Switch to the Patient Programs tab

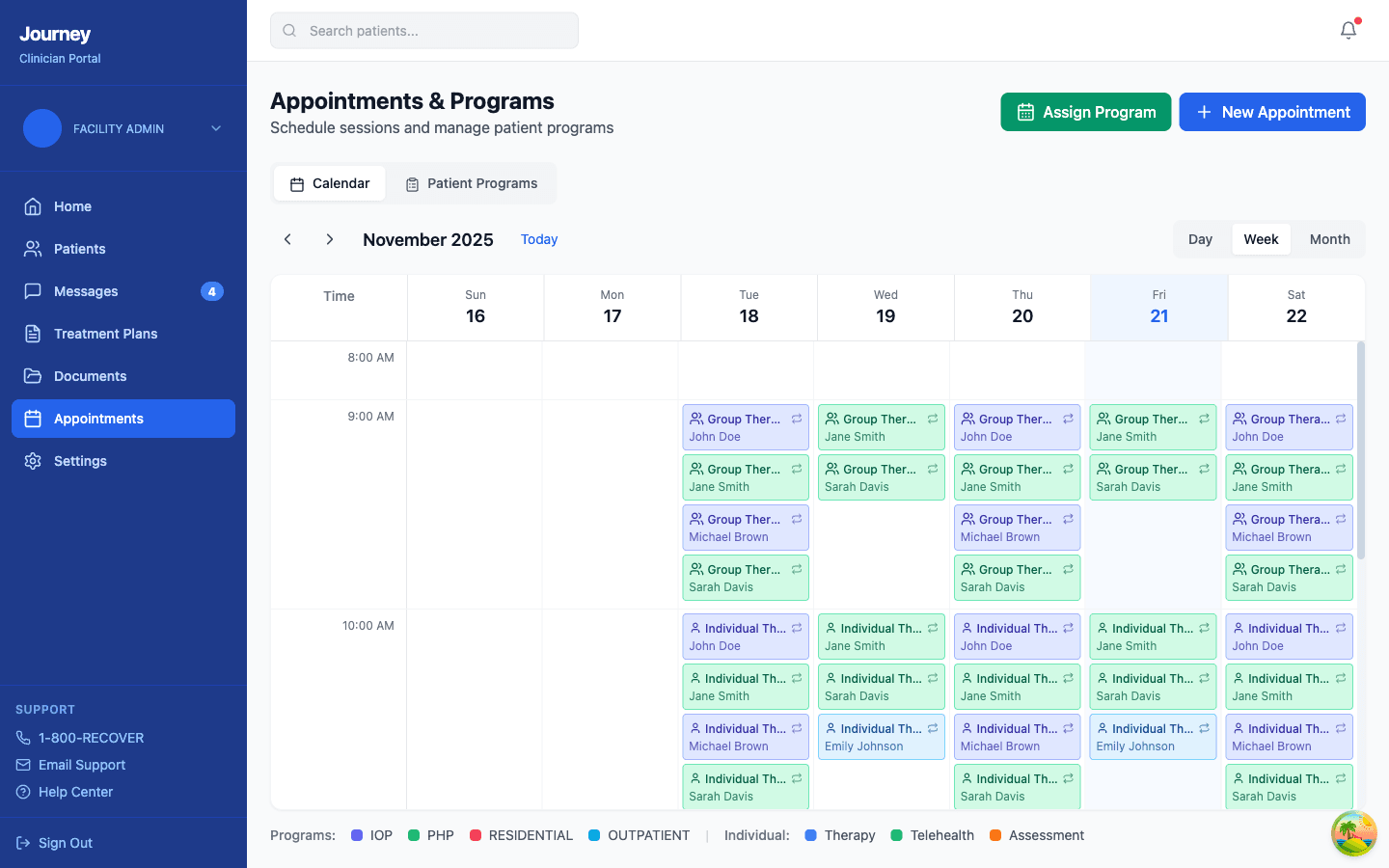tap(471, 182)
